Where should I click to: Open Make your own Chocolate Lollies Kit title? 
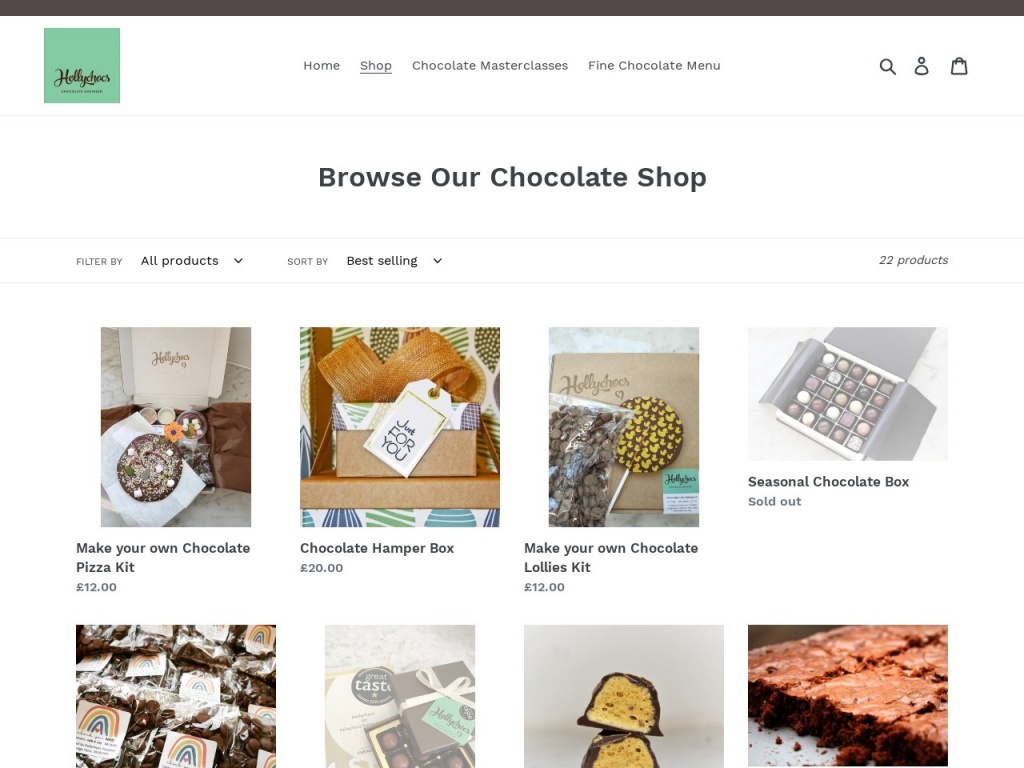coord(611,558)
